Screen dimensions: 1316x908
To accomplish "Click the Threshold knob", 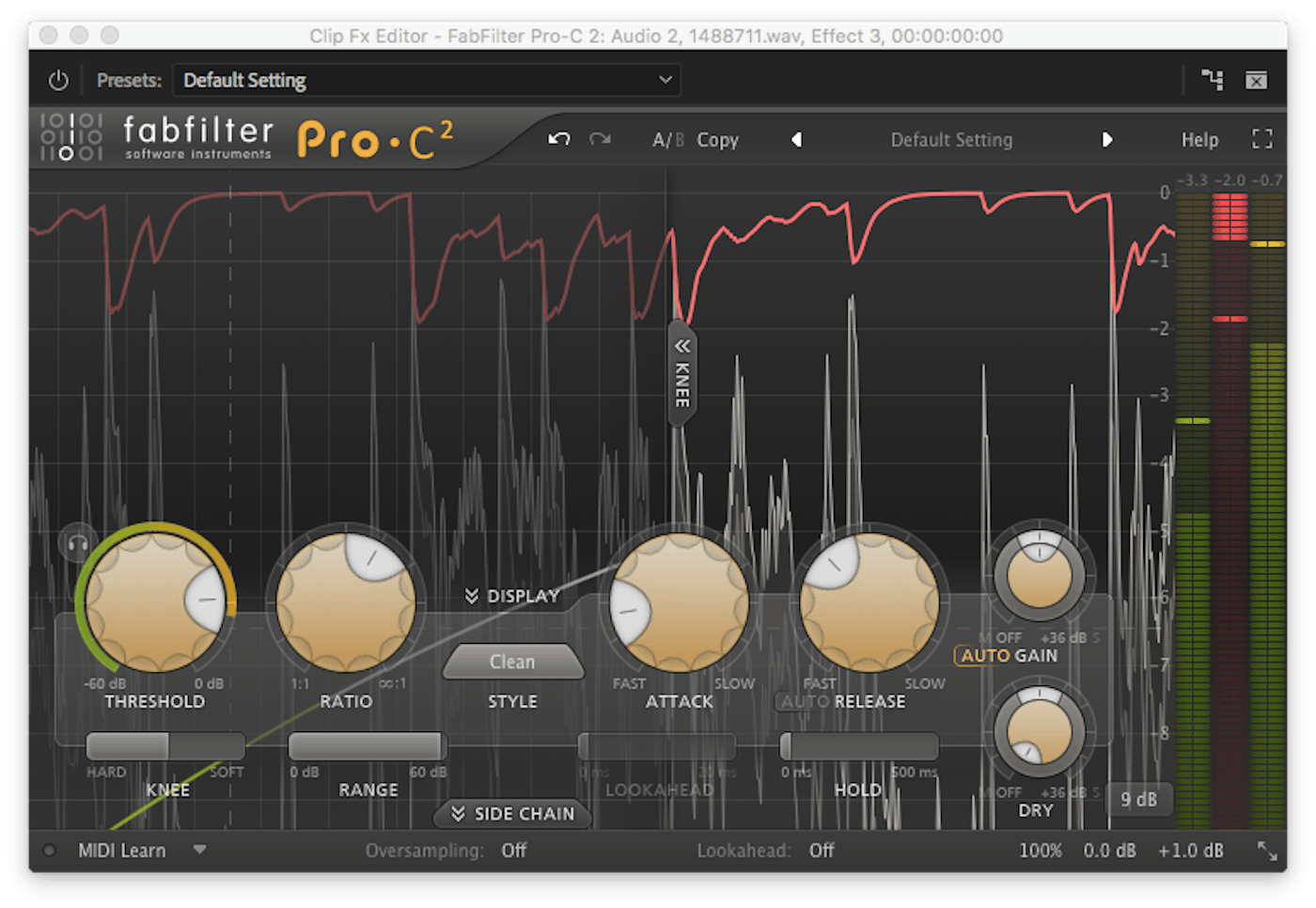I will coord(156,602).
